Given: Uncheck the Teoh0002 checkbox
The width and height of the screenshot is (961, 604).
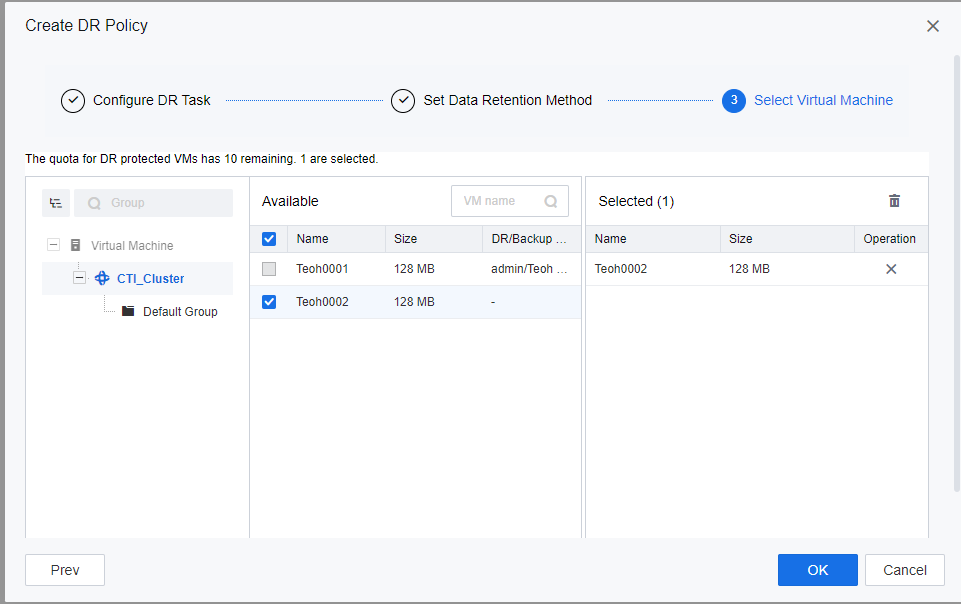Looking at the screenshot, I should pos(269,302).
